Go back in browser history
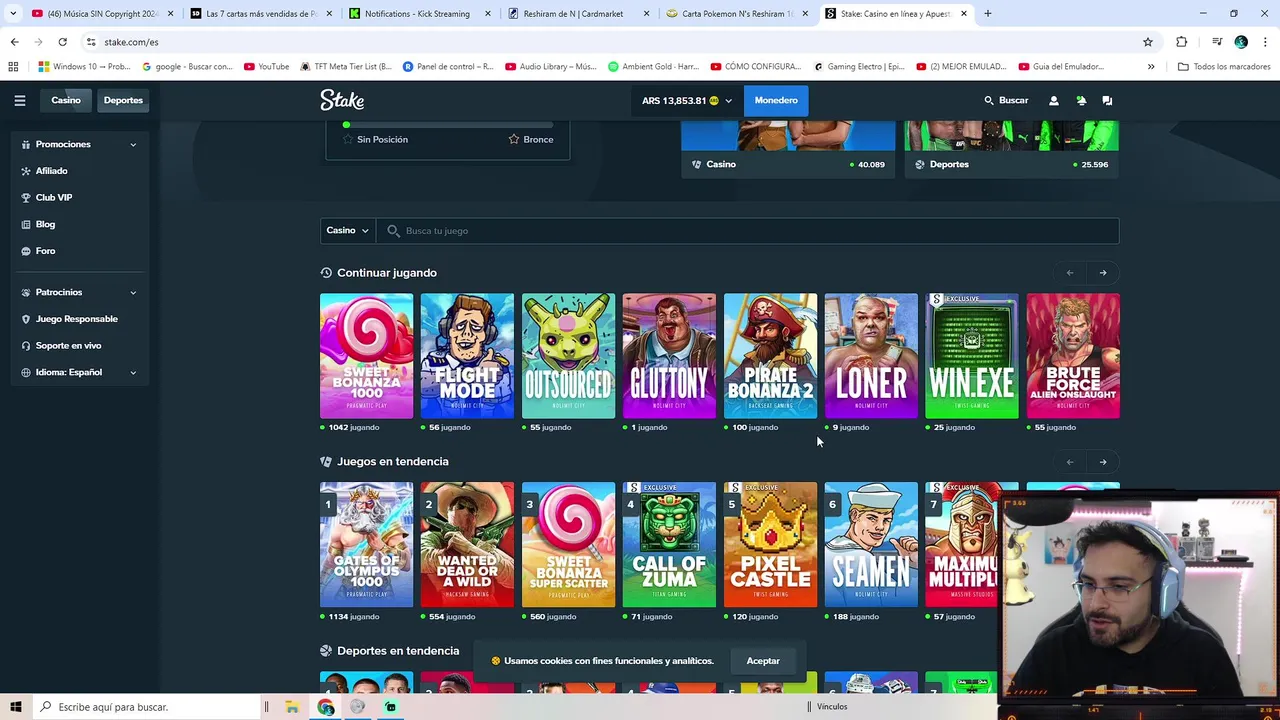1280x720 pixels. (14, 42)
